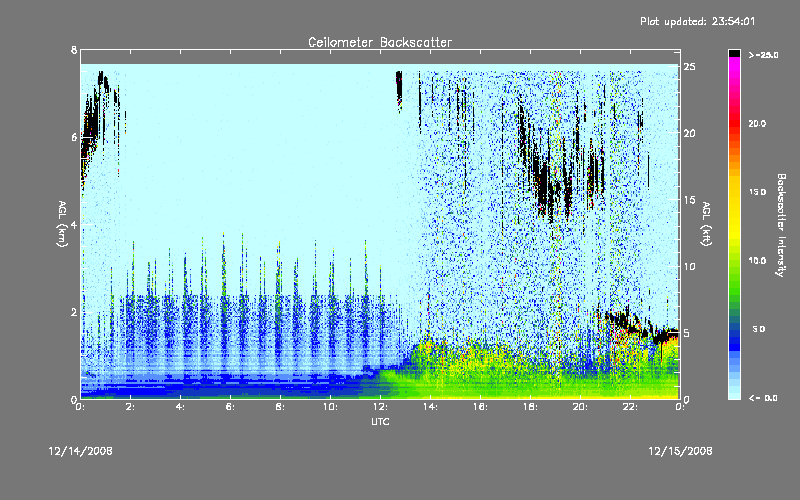This screenshot has width=800, height=500.
Task: Click the '>=25.0' colorbar label
Action: click(x=763, y=55)
